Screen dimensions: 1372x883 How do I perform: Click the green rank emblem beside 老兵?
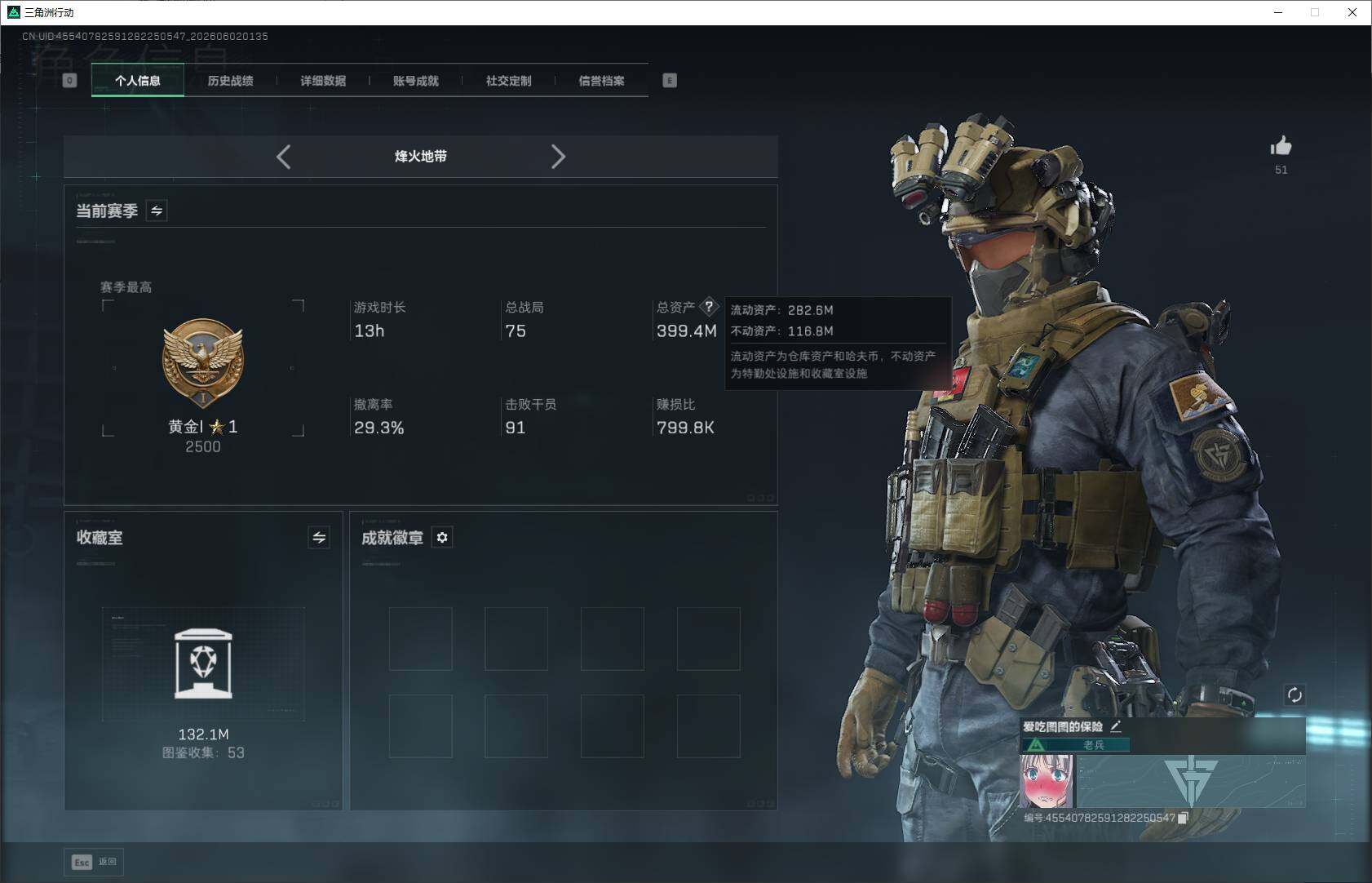tap(1035, 745)
